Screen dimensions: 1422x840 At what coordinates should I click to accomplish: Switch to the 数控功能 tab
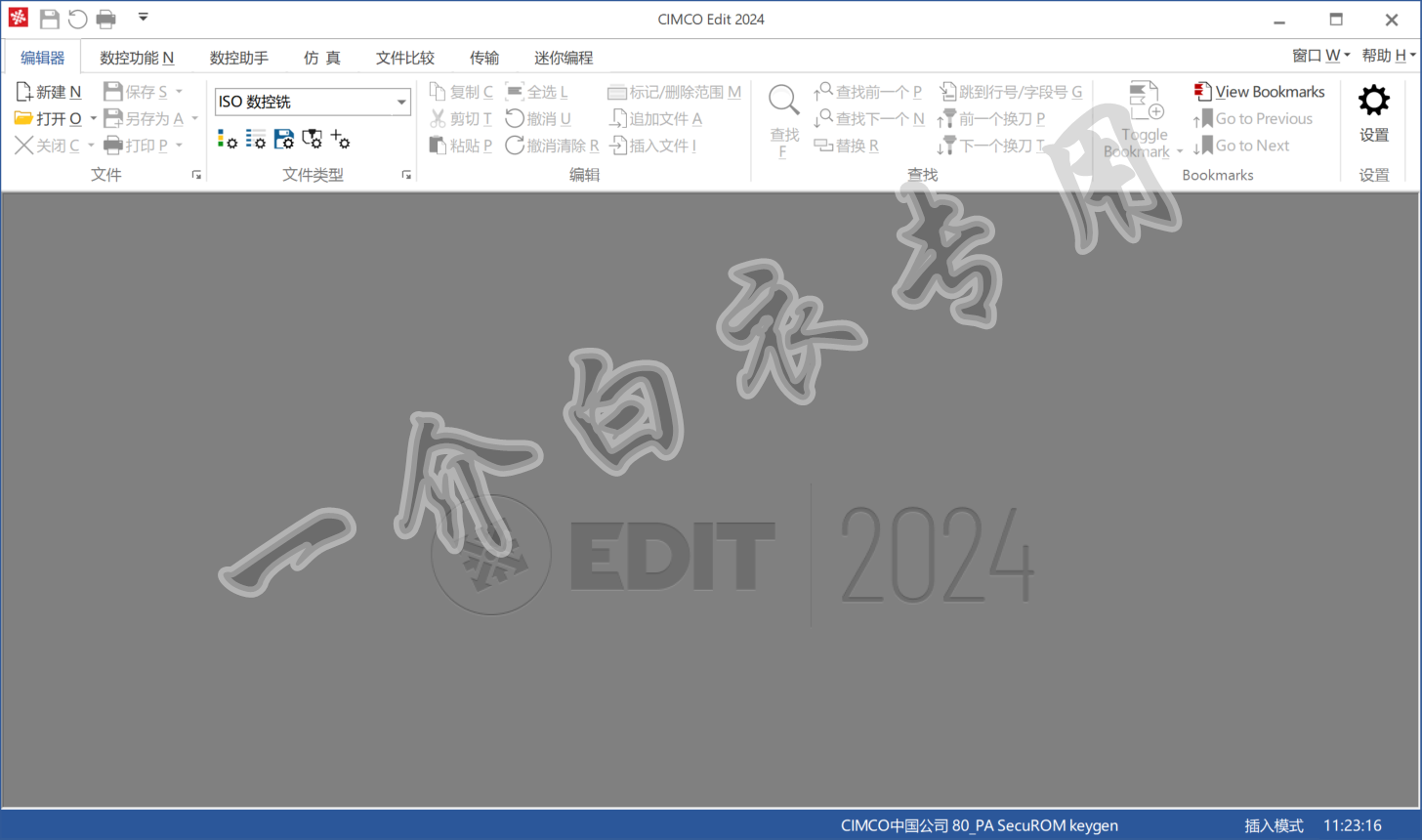coord(137,58)
